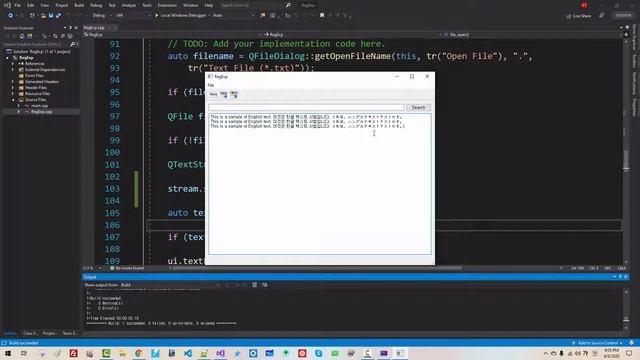640x360 pixels.
Task: Open the Windows Start menu
Action: tap(8, 353)
